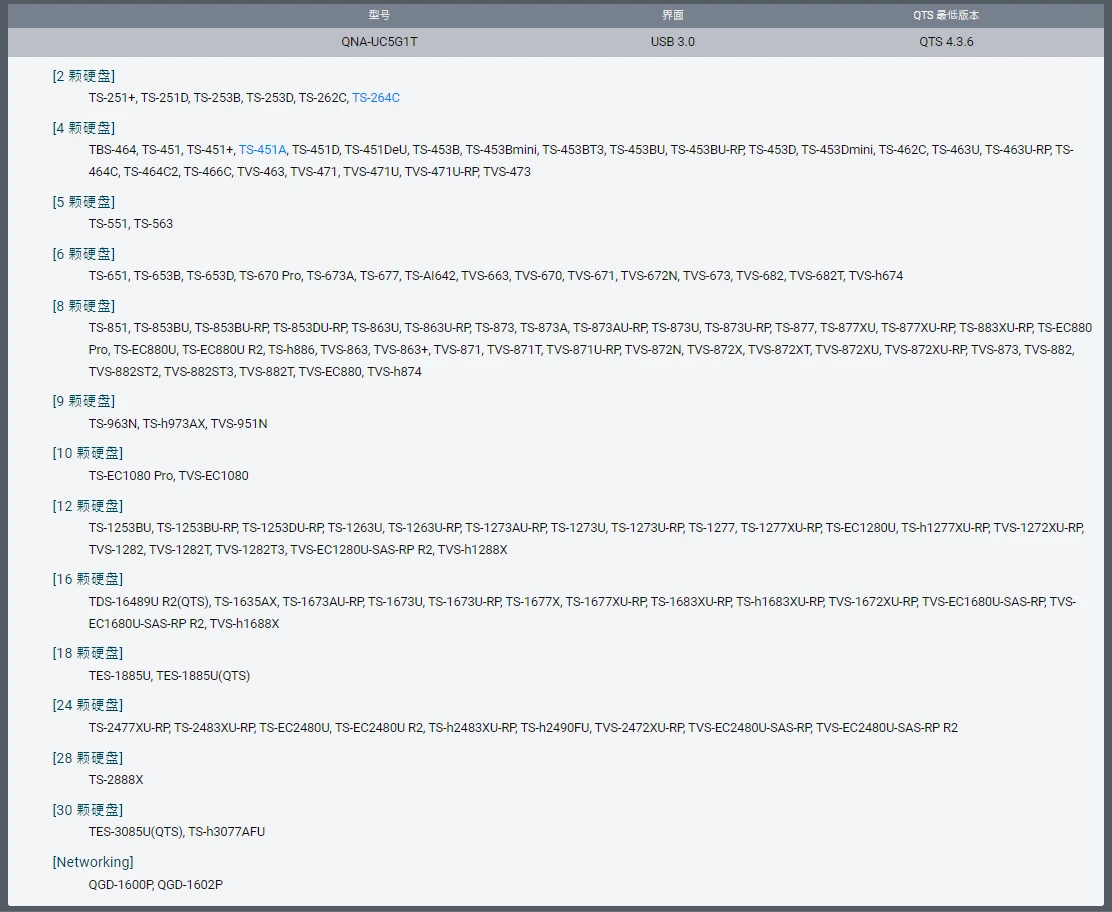Image resolution: width=1112 pixels, height=912 pixels.
Task: Click the TS-h886 model name
Action: [291, 350]
